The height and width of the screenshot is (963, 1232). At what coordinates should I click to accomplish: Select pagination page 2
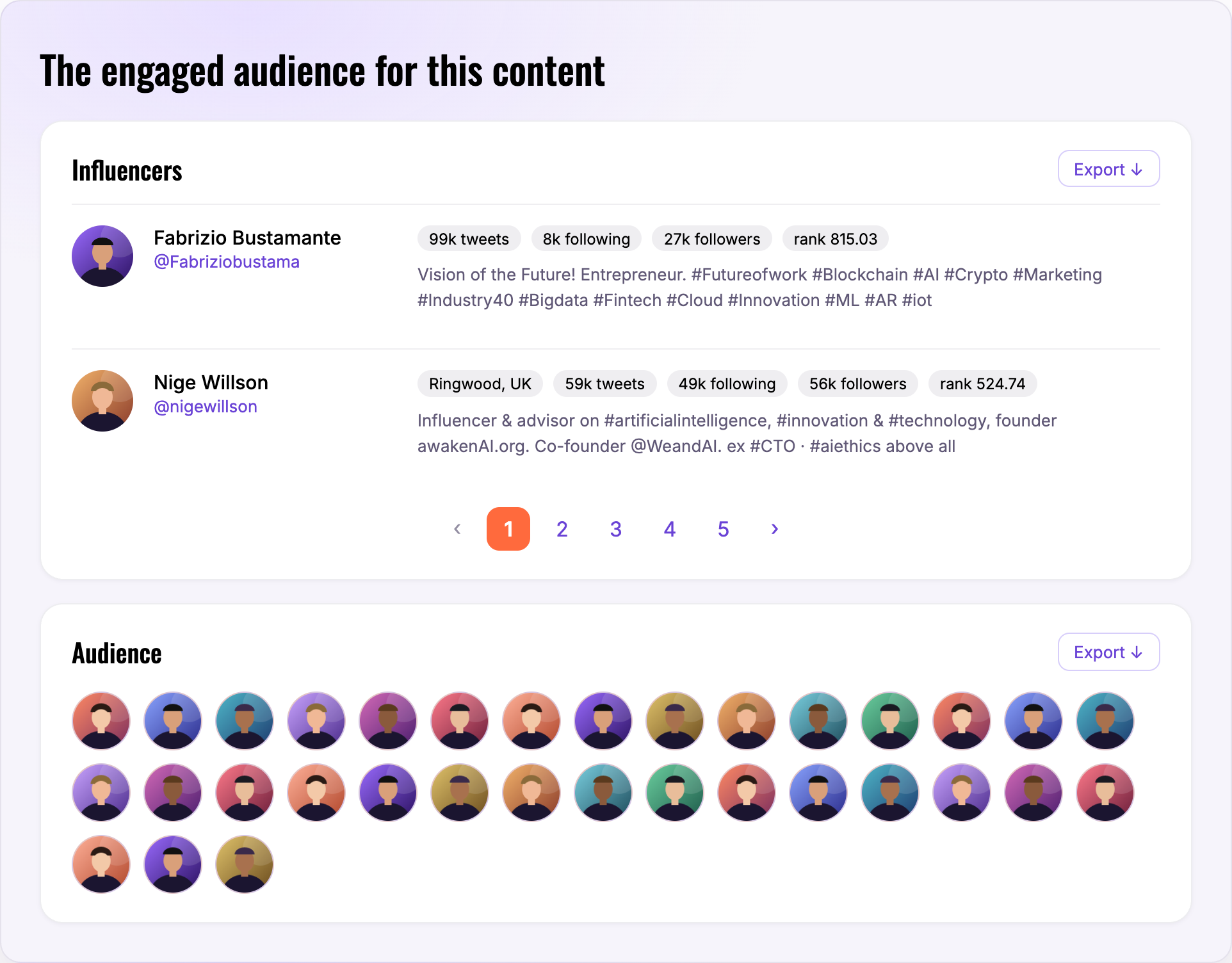coord(562,529)
